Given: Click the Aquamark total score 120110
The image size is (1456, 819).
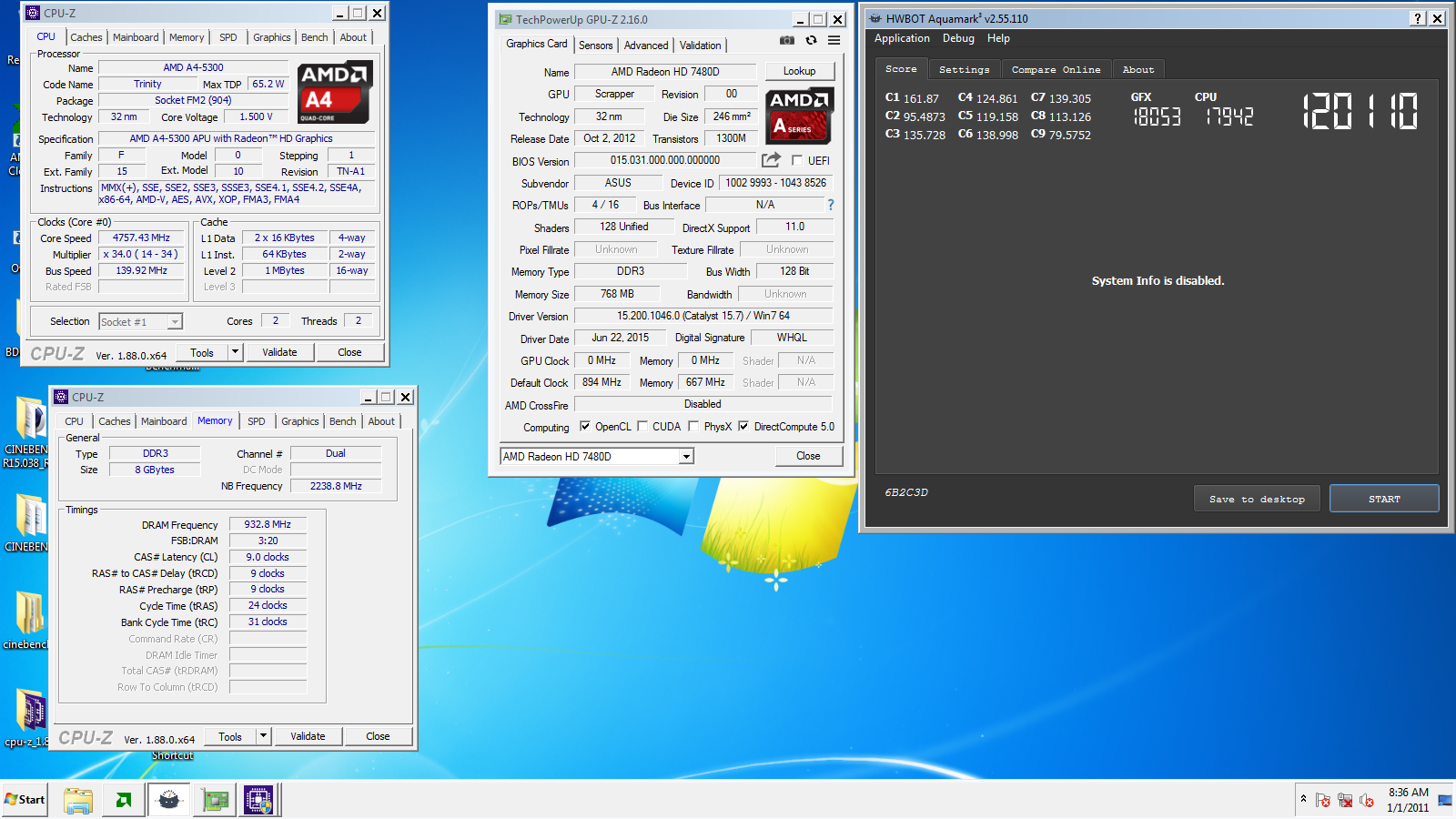Looking at the screenshot, I should coord(1360,112).
